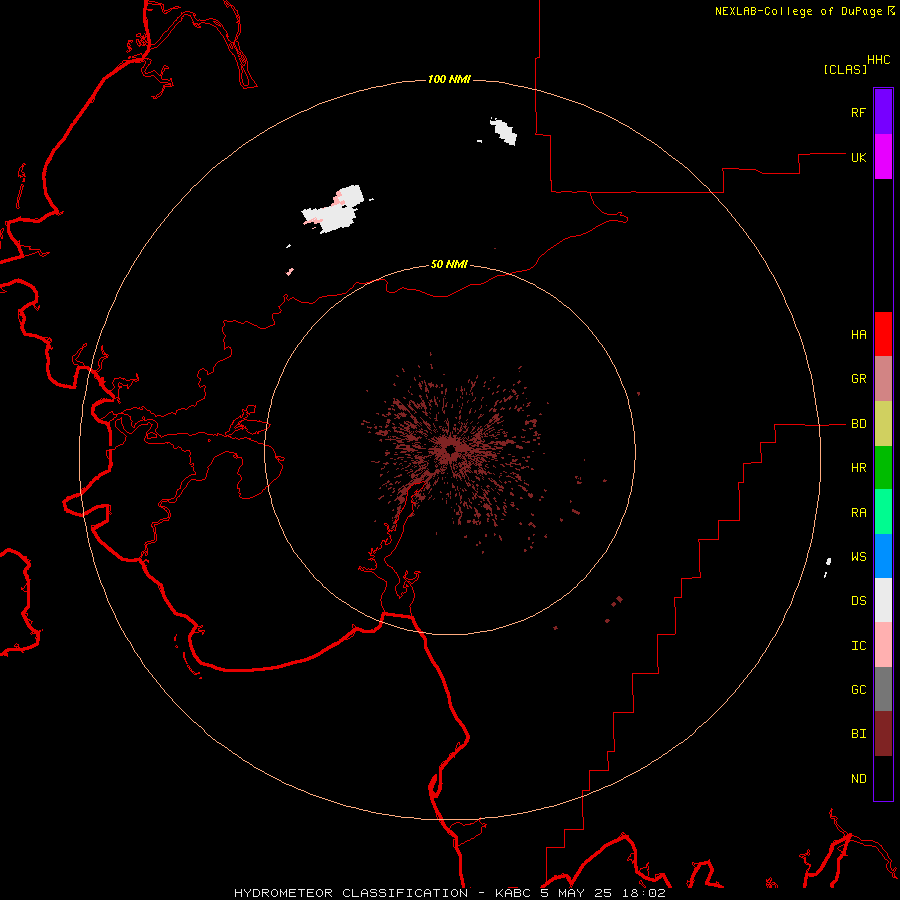Click the RF purple legend swatch
This screenshot has height=900, width=900.
tap(883, 112)
